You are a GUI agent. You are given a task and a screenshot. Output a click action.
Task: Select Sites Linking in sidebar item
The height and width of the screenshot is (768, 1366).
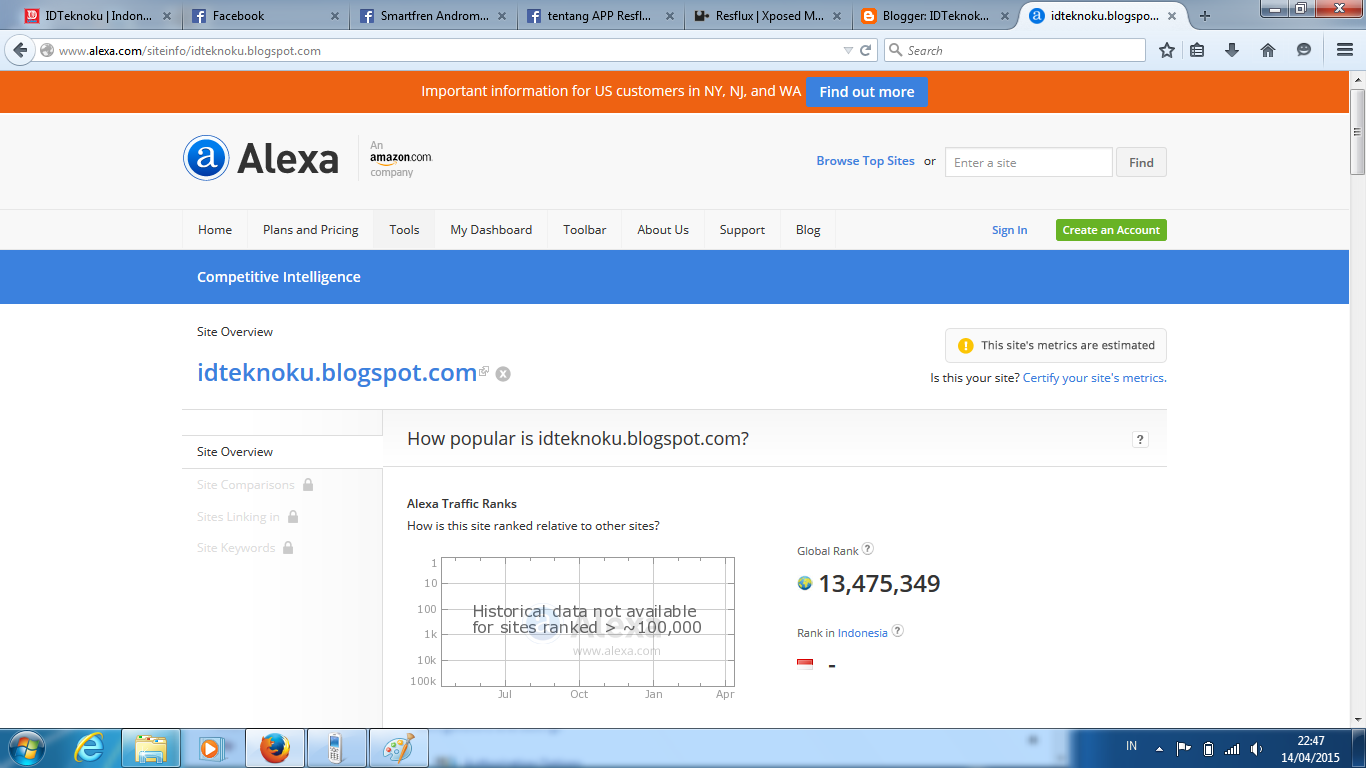[238, 517]
